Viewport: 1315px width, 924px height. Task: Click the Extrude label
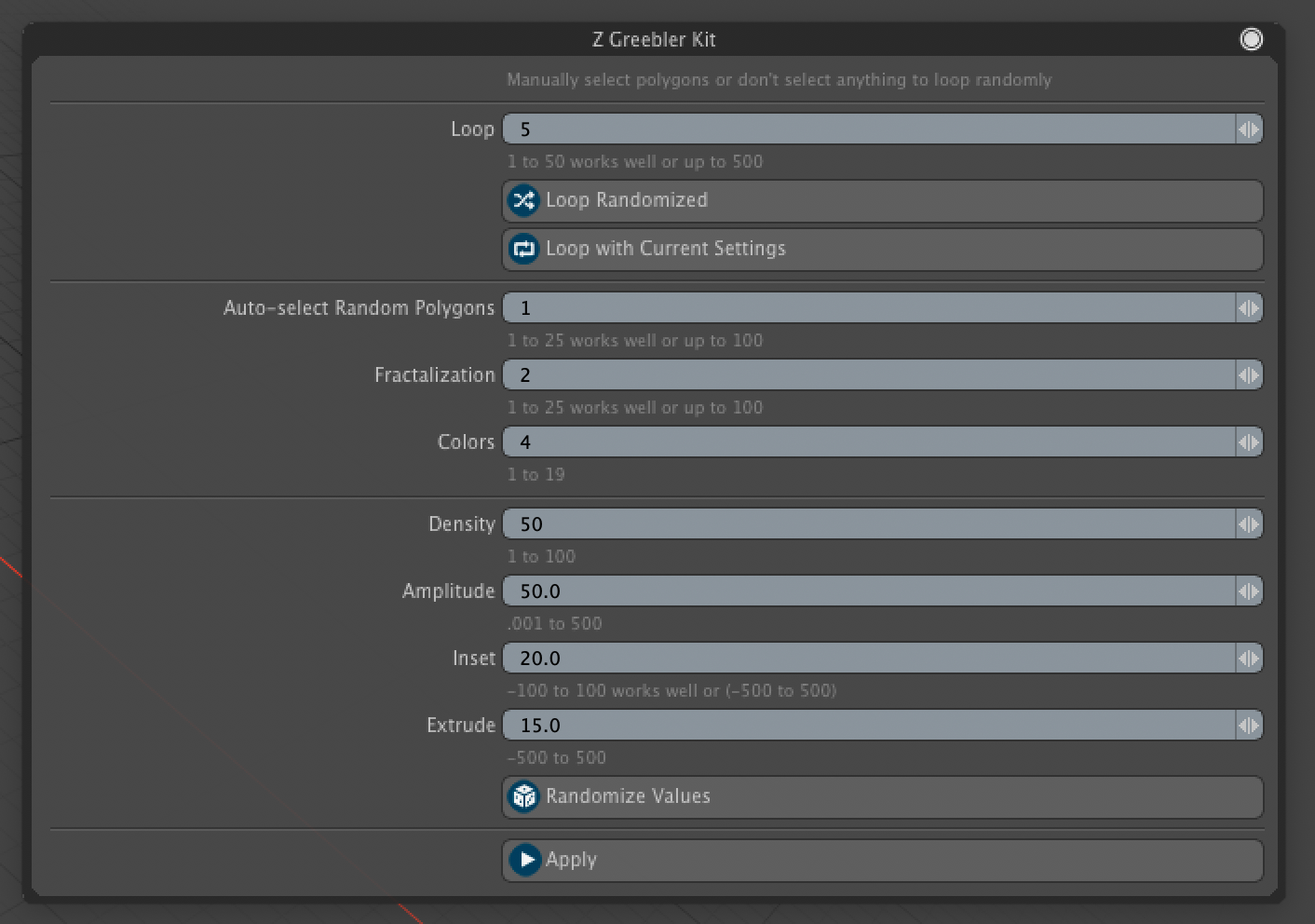point(461,726)
